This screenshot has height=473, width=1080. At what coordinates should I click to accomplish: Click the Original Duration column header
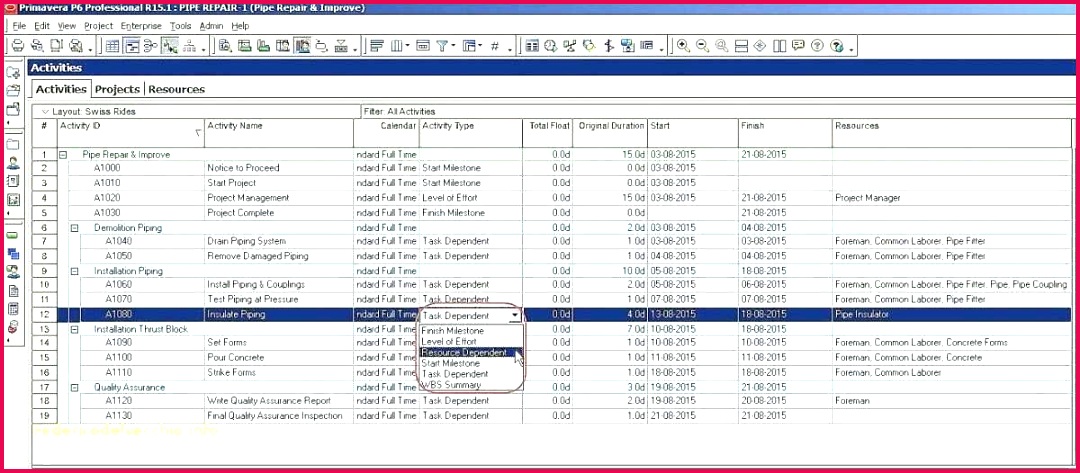coord(611,133)
